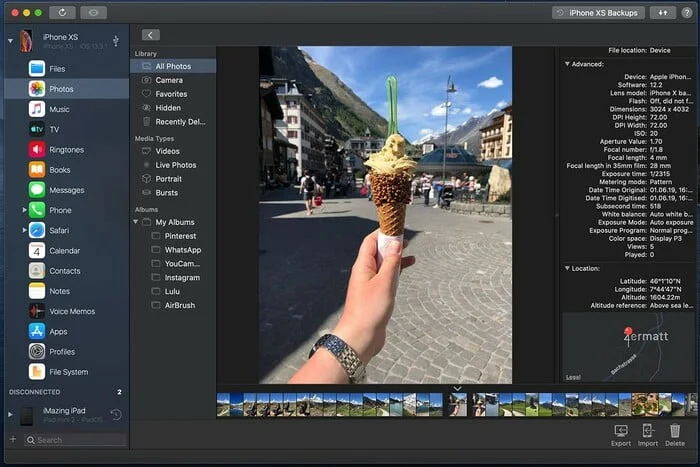The image size is (700, 467).
Task: Collapse the My Albums folder
Action: pyautogui.click(x=136, y=222)
